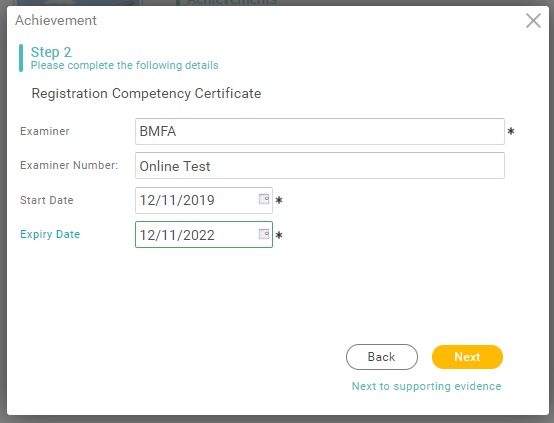The height and width of the screenshot is (423, 554).
Task: Click the Registration Competency Certificate heading
Action: [x=146, y=93]
